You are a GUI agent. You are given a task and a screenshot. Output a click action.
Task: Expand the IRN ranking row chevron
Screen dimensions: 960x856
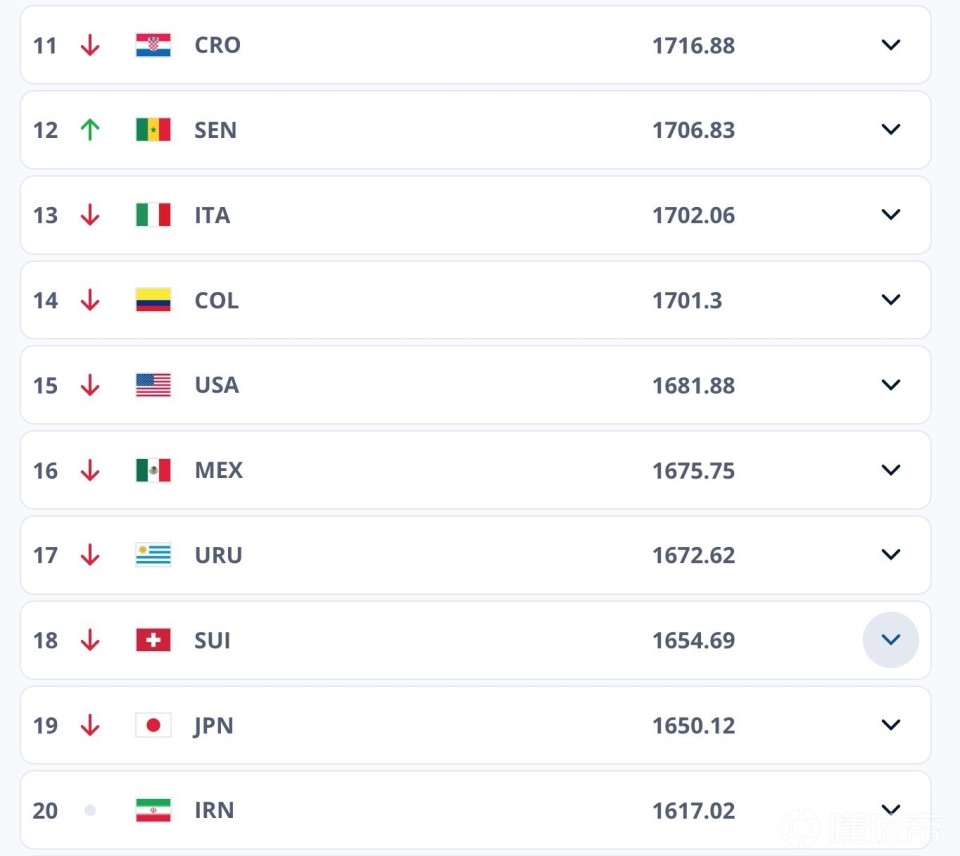(891, 810)
